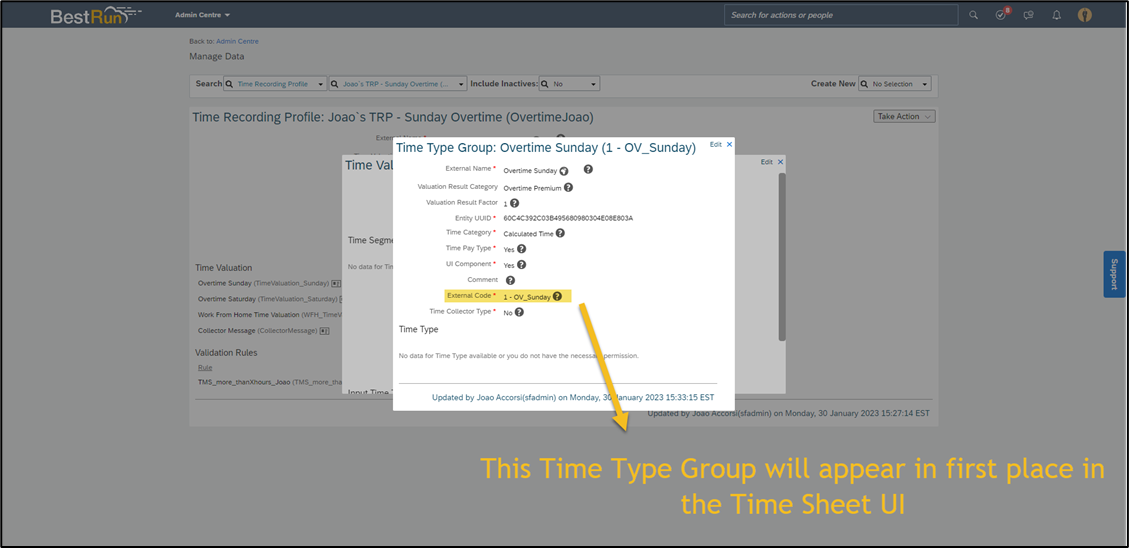Open details icon for Collector Message
Image resolution: width=1129 pixels, height=548 pixels.
324,331
